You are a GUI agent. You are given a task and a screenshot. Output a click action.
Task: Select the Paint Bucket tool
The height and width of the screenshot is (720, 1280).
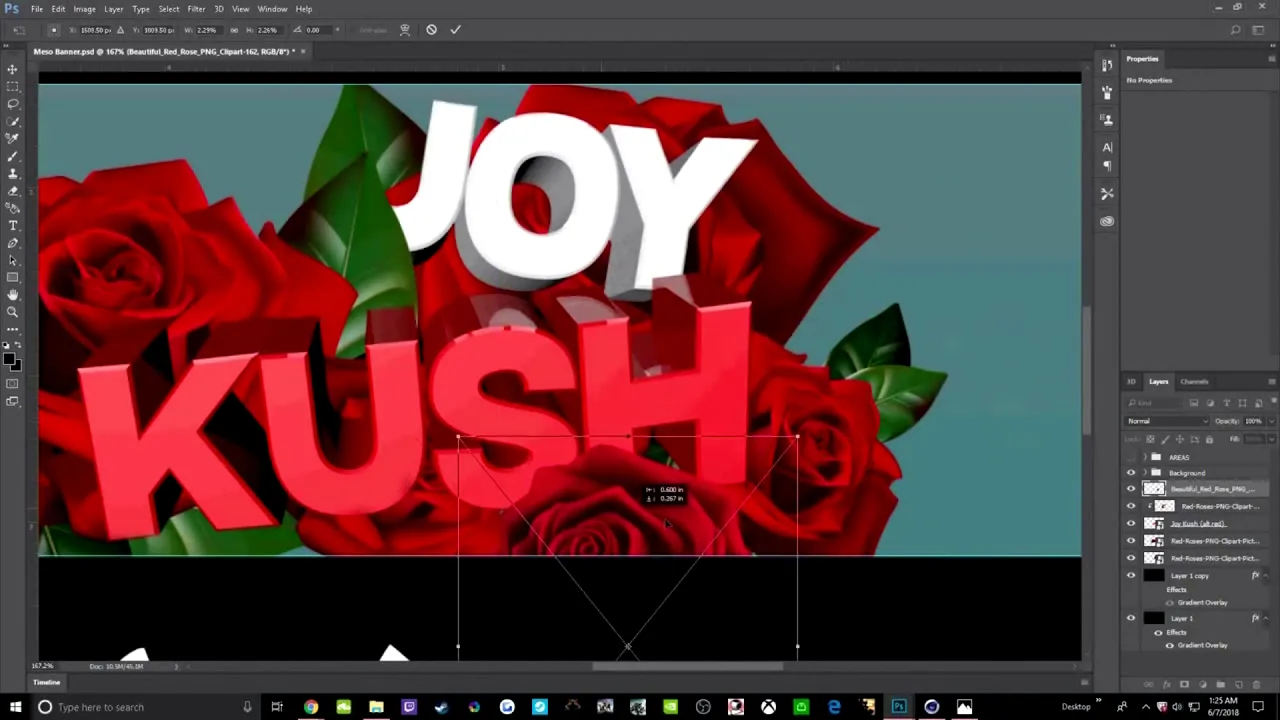tap(12, 208)
